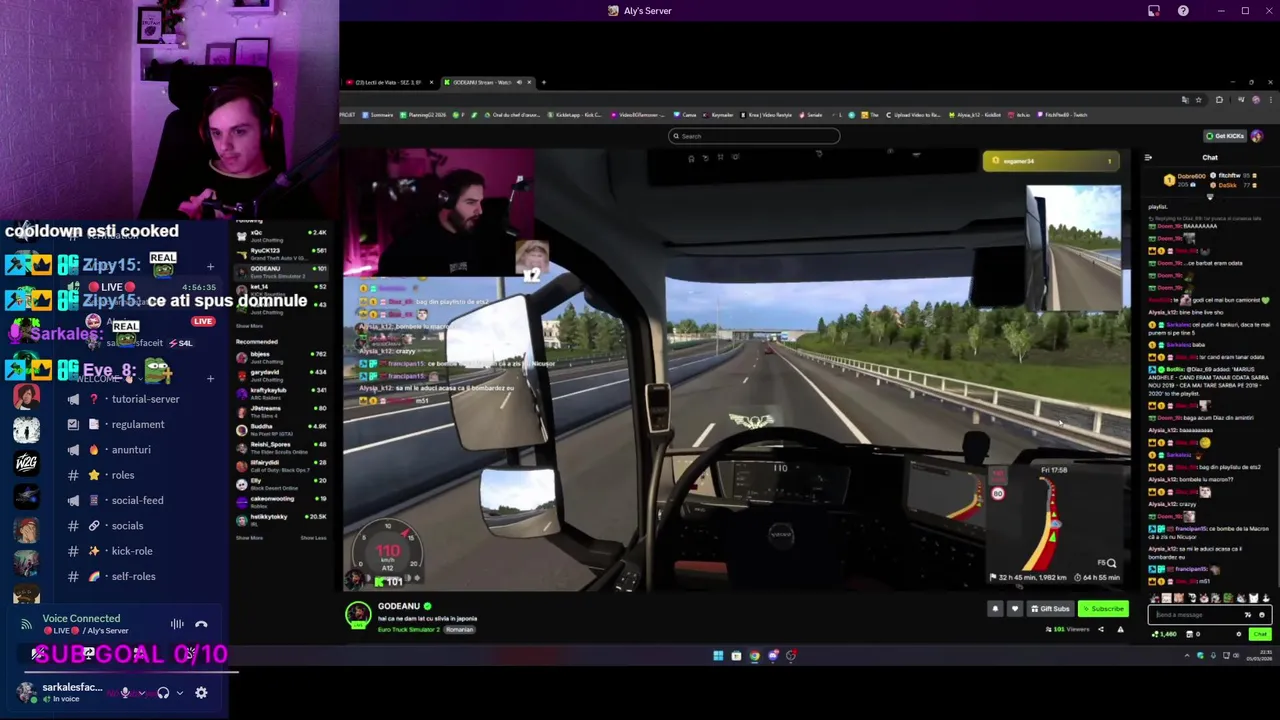Bookmark this page with star icon
This screenshot has width=1280, height=720.
(x=1199, y=100)
